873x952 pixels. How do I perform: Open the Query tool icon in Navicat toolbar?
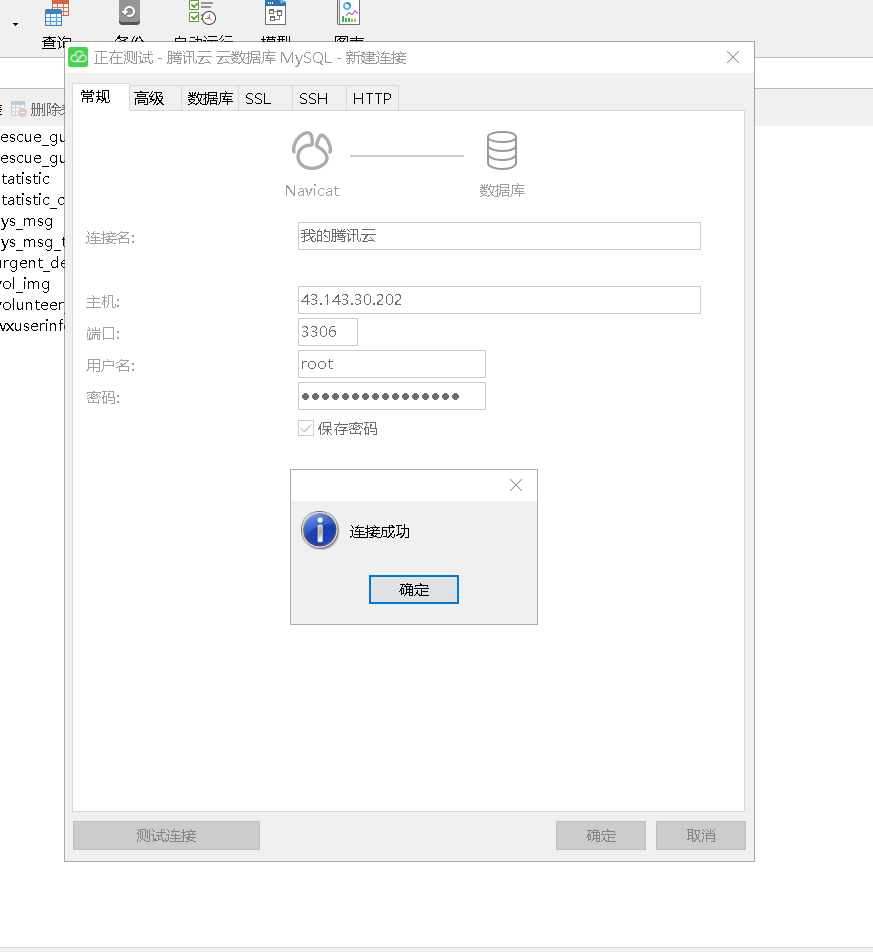coord(57,14)
